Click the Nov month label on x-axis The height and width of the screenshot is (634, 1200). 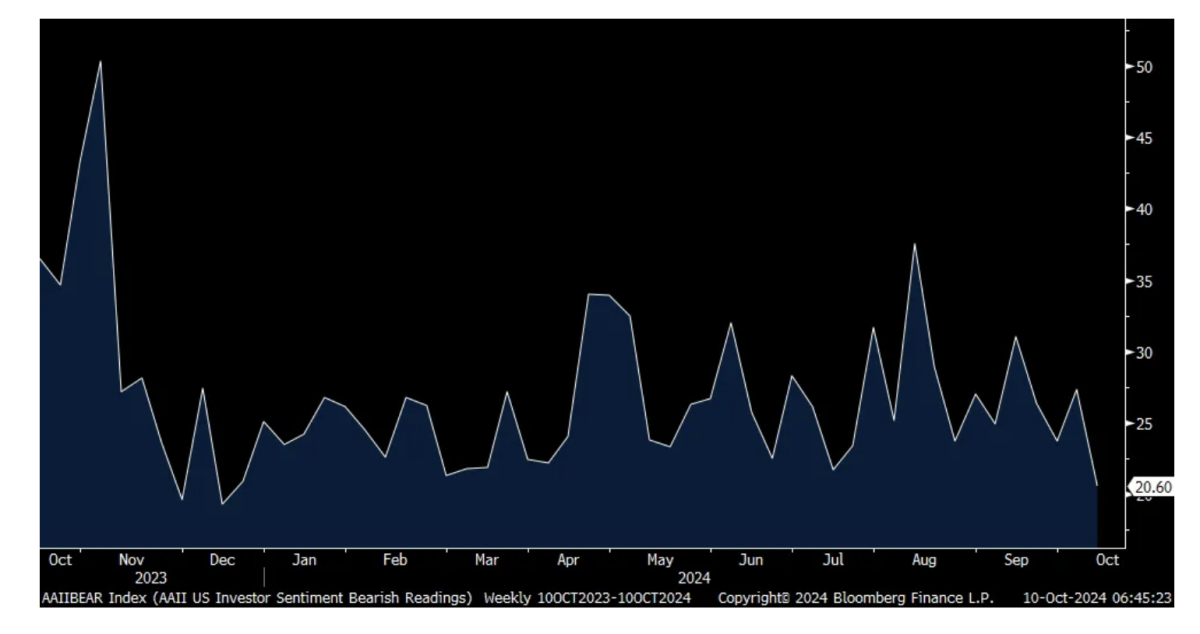(x=132, y=560)
